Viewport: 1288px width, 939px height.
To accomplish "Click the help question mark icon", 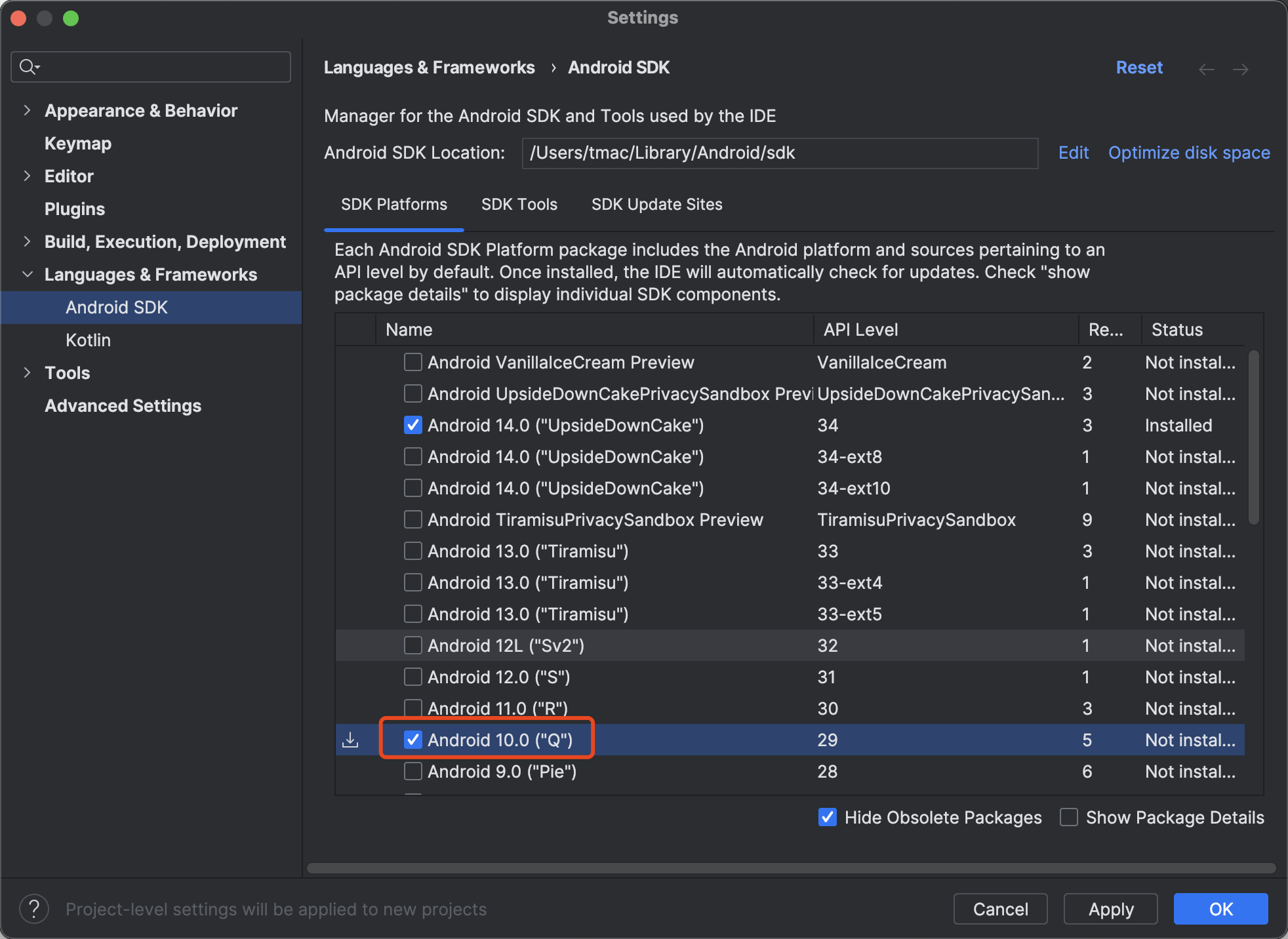I will pos(34,909).
